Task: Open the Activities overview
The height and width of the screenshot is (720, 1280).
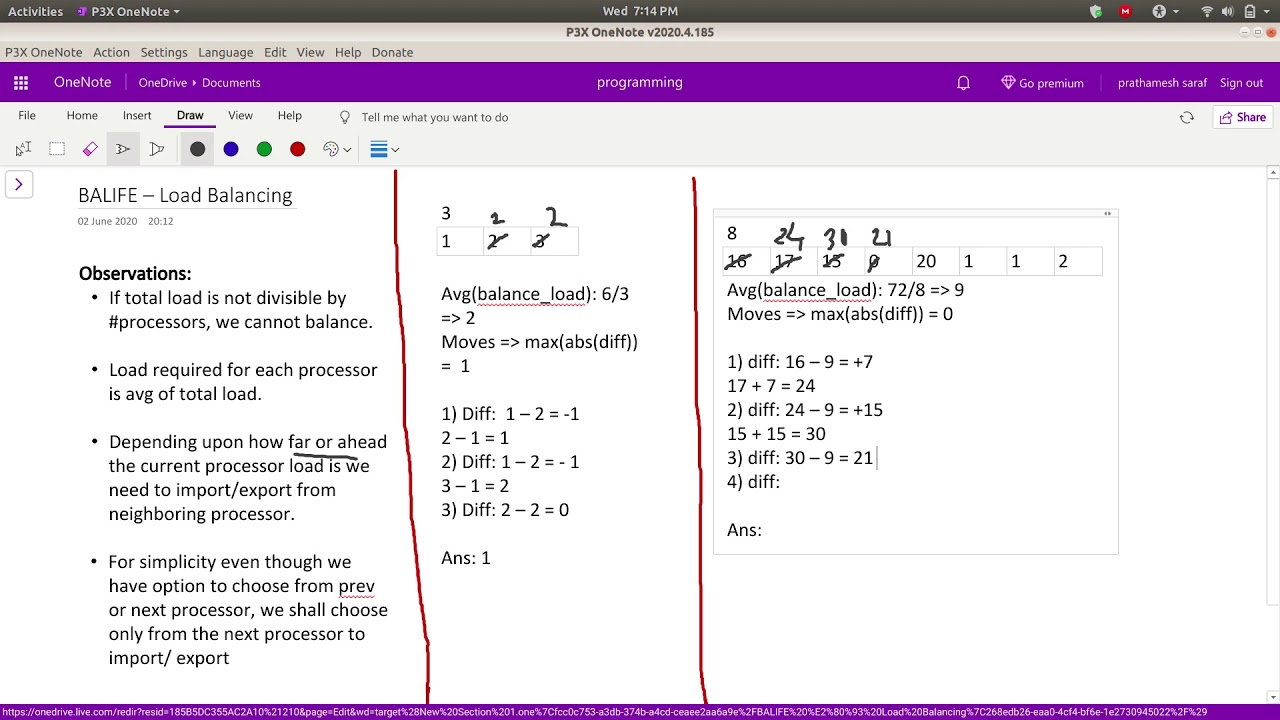Action: [x=36, y=11]
